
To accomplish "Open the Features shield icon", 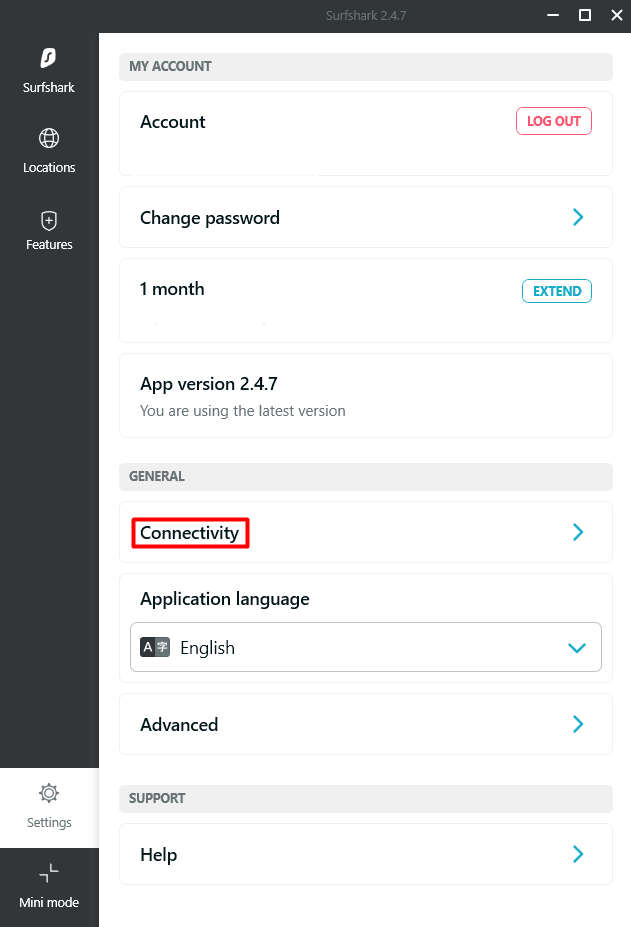I will [x=49, y=221].
